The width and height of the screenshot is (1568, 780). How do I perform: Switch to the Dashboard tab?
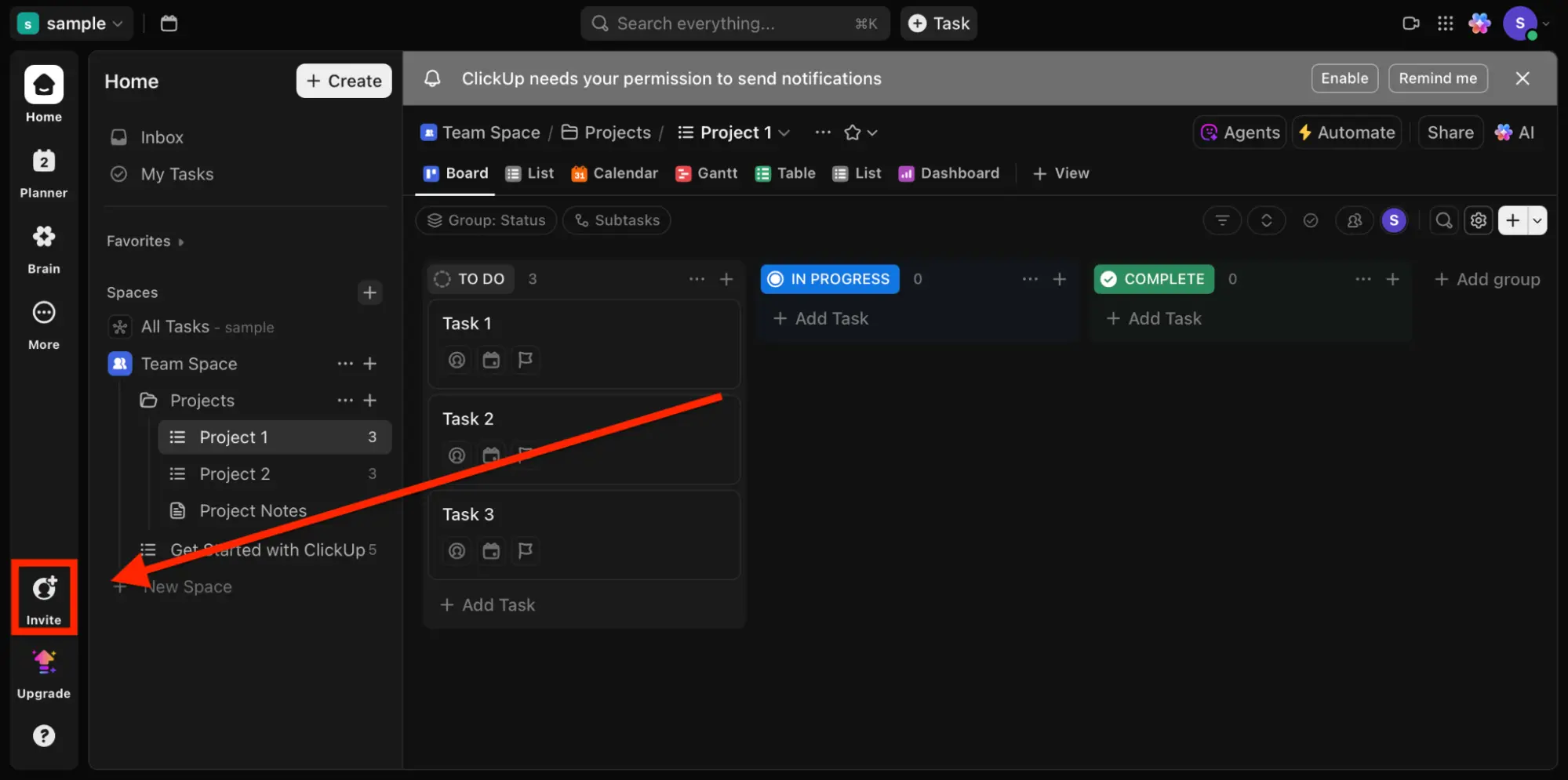(x=948, y=173)
